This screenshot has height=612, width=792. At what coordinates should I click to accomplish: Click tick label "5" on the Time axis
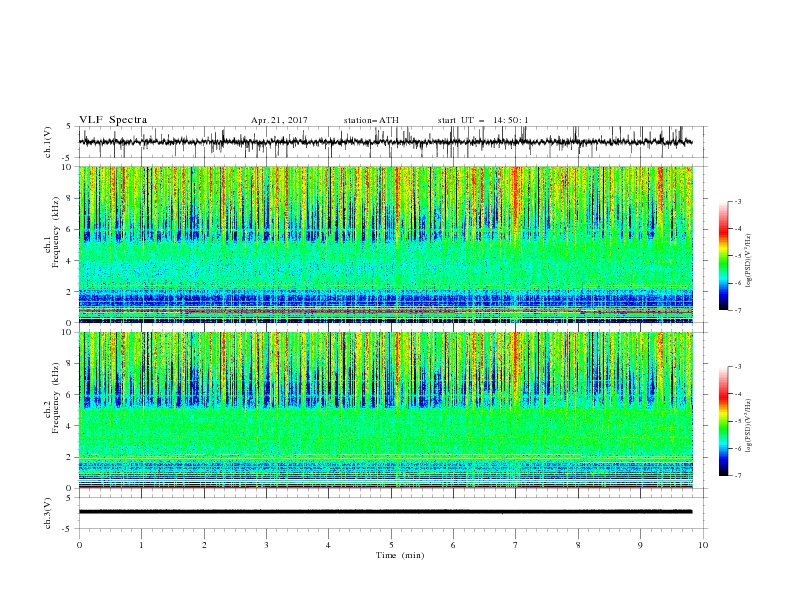[x=391, y=545]
